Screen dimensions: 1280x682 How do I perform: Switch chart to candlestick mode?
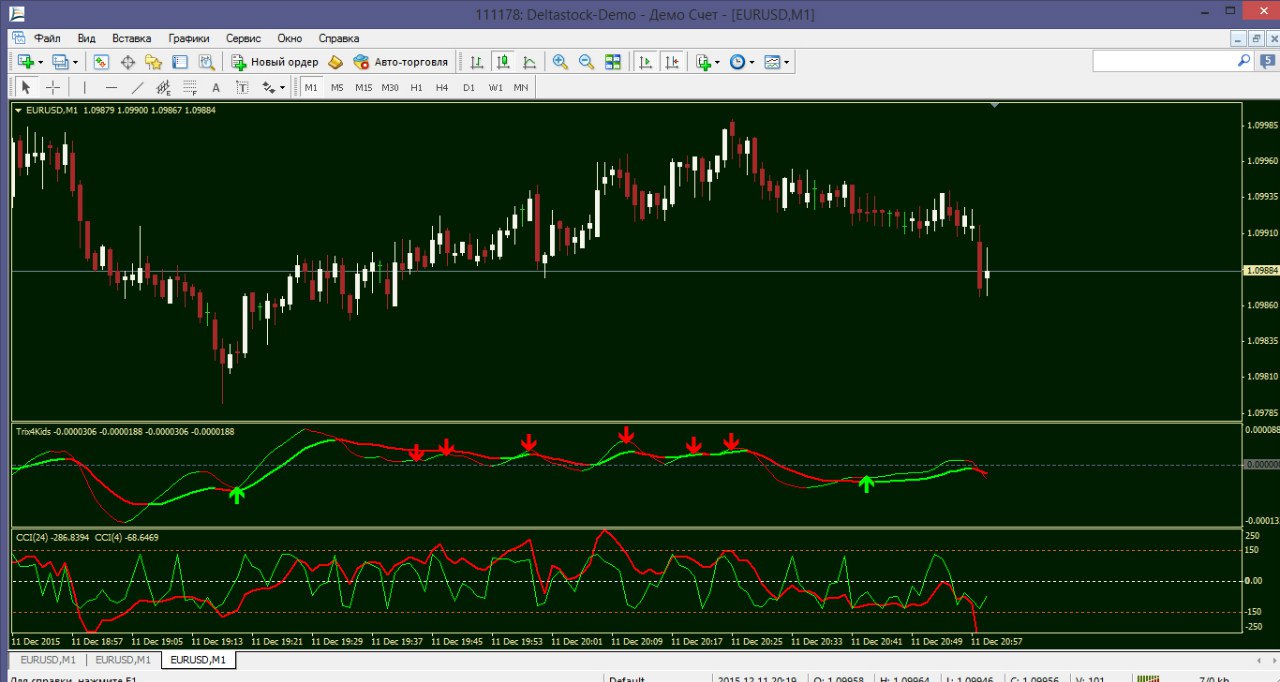[503, 62]
